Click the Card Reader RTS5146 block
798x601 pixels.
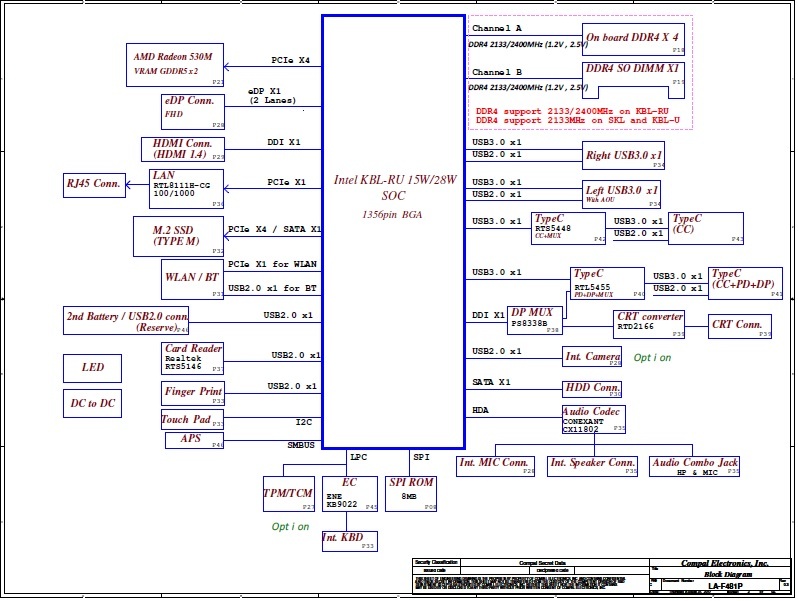[x=192, y=358]
